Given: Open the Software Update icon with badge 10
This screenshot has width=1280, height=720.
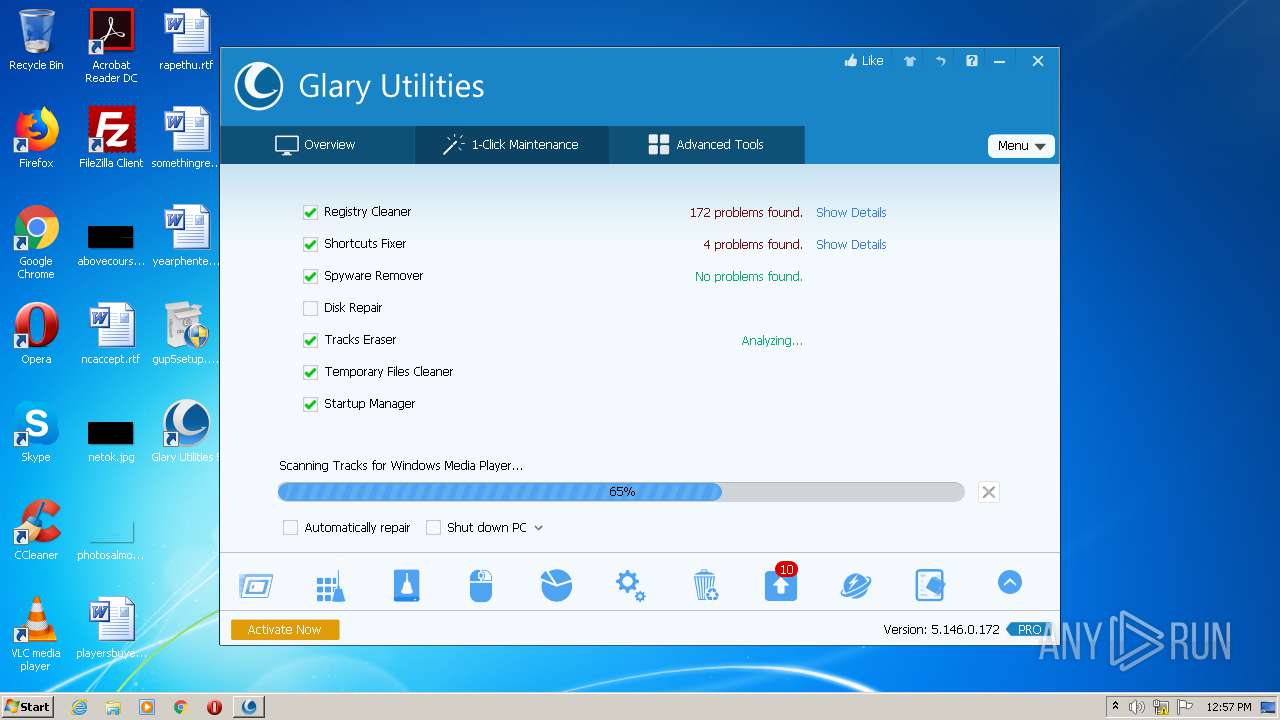Looking at the screenshot, I should coord(781,584).
